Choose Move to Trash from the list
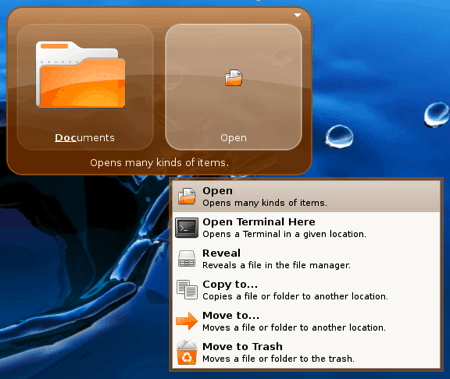The image size is (450, 379). 306,353
